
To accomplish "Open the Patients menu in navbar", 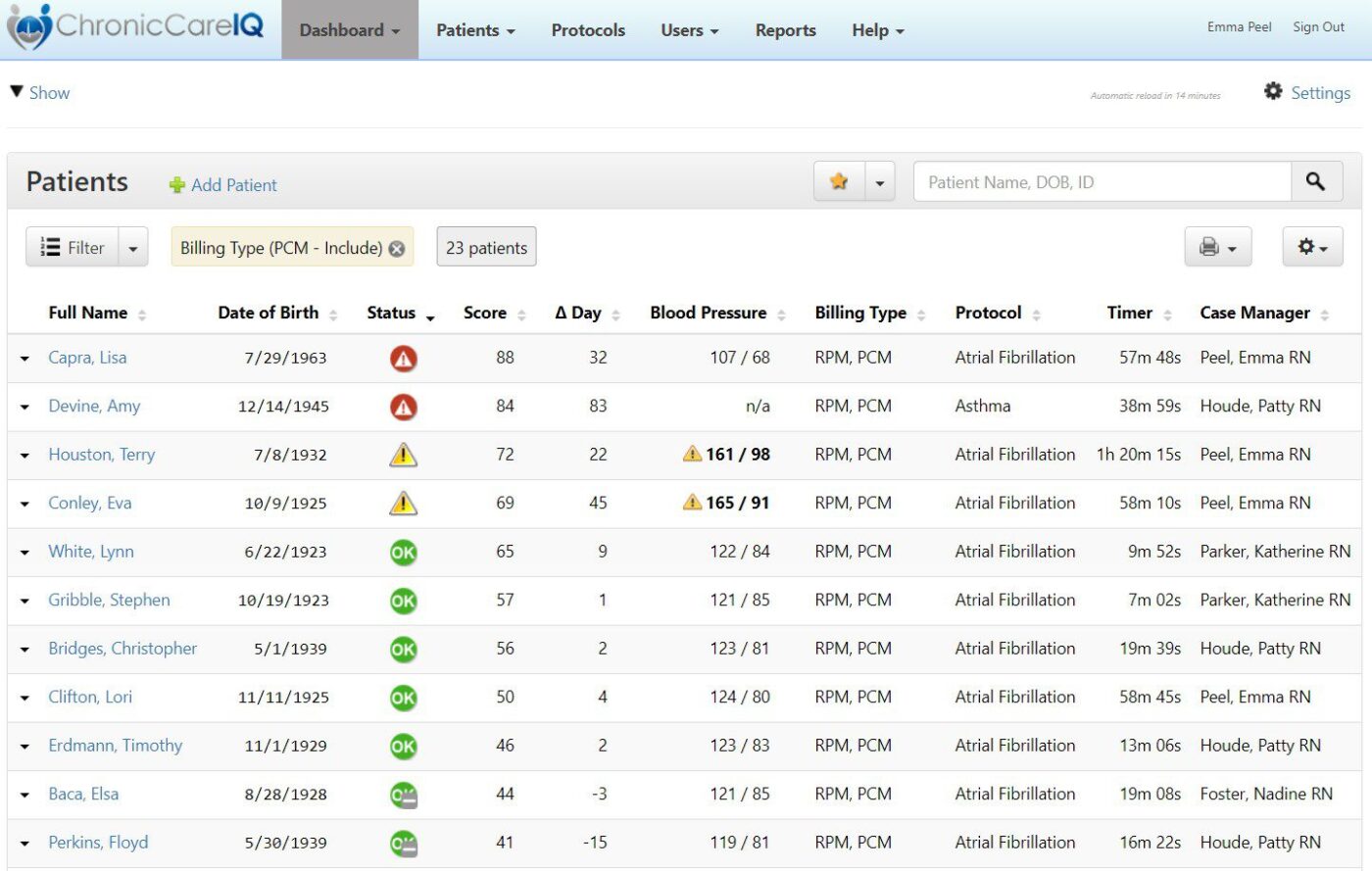I will pos(475,30).
